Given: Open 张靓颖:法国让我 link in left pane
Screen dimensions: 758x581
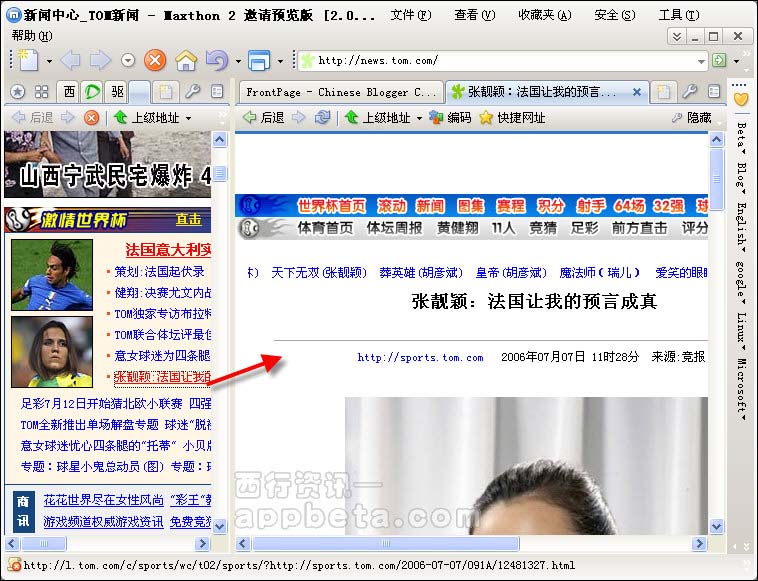Looking at the screenshot, I should coord(162,377).
